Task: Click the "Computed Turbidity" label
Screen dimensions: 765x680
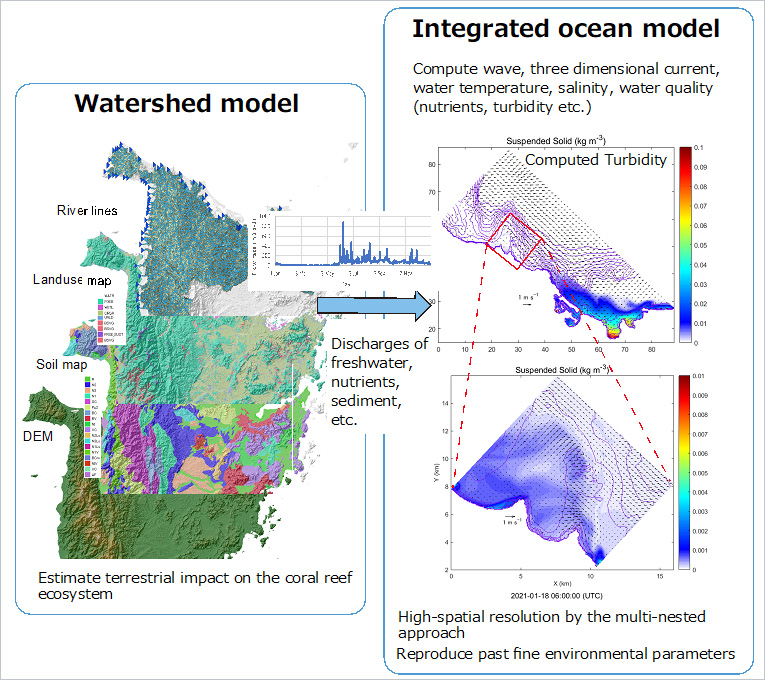Action: [596, 160]
